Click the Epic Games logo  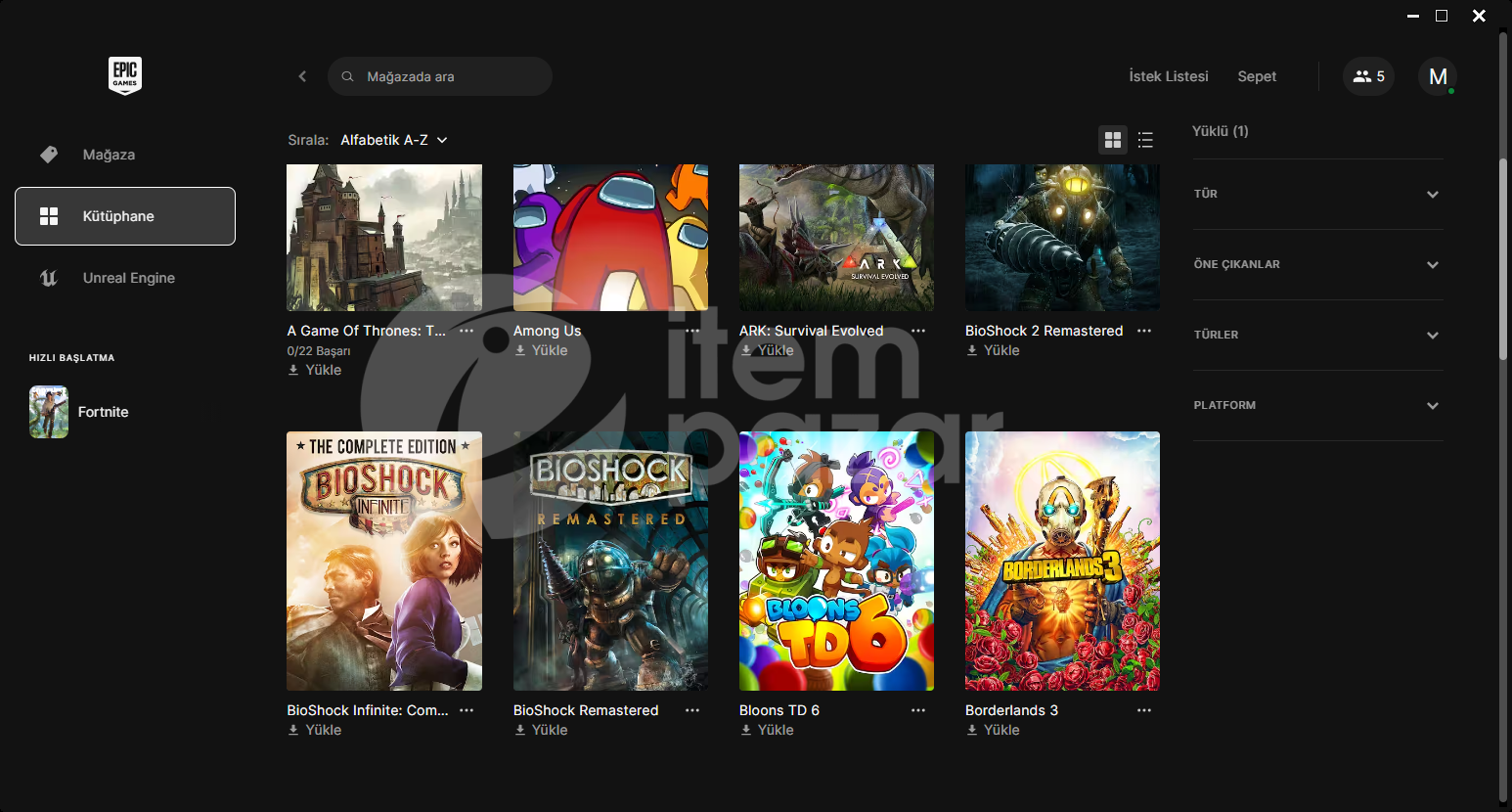pos(125,75)
